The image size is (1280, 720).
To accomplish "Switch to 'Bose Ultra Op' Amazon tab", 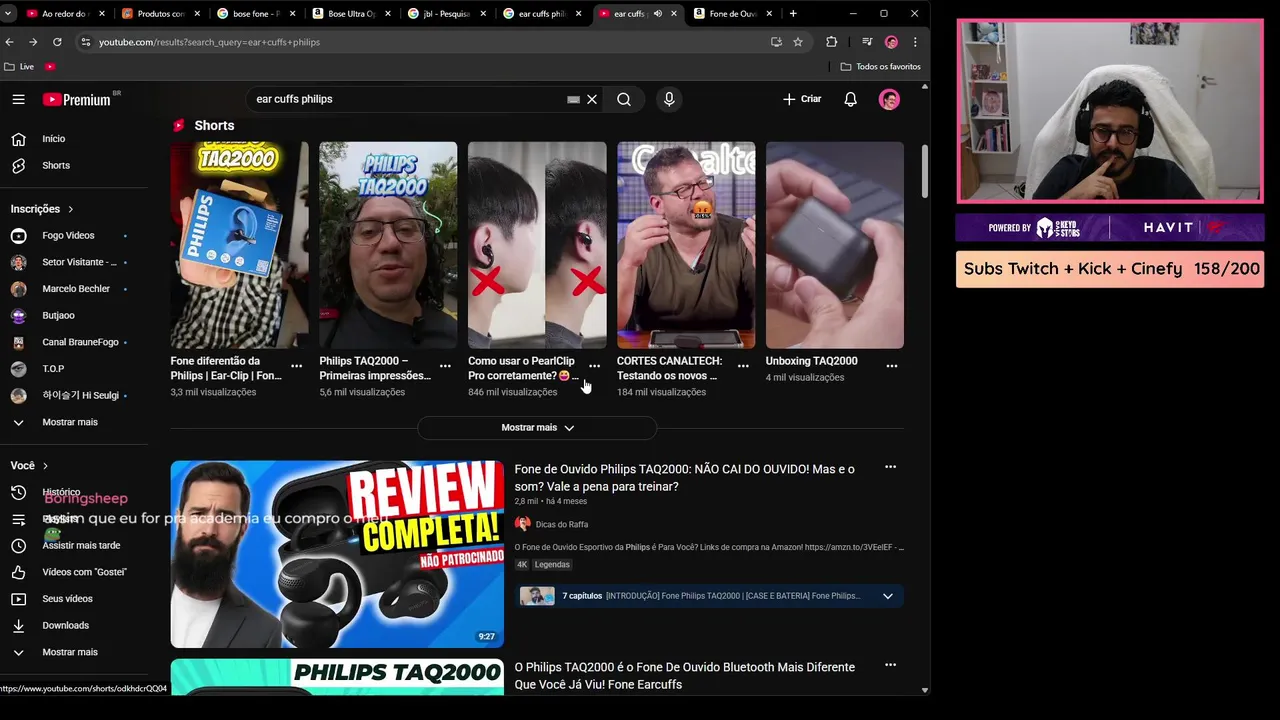I will (x=351, y=14).
